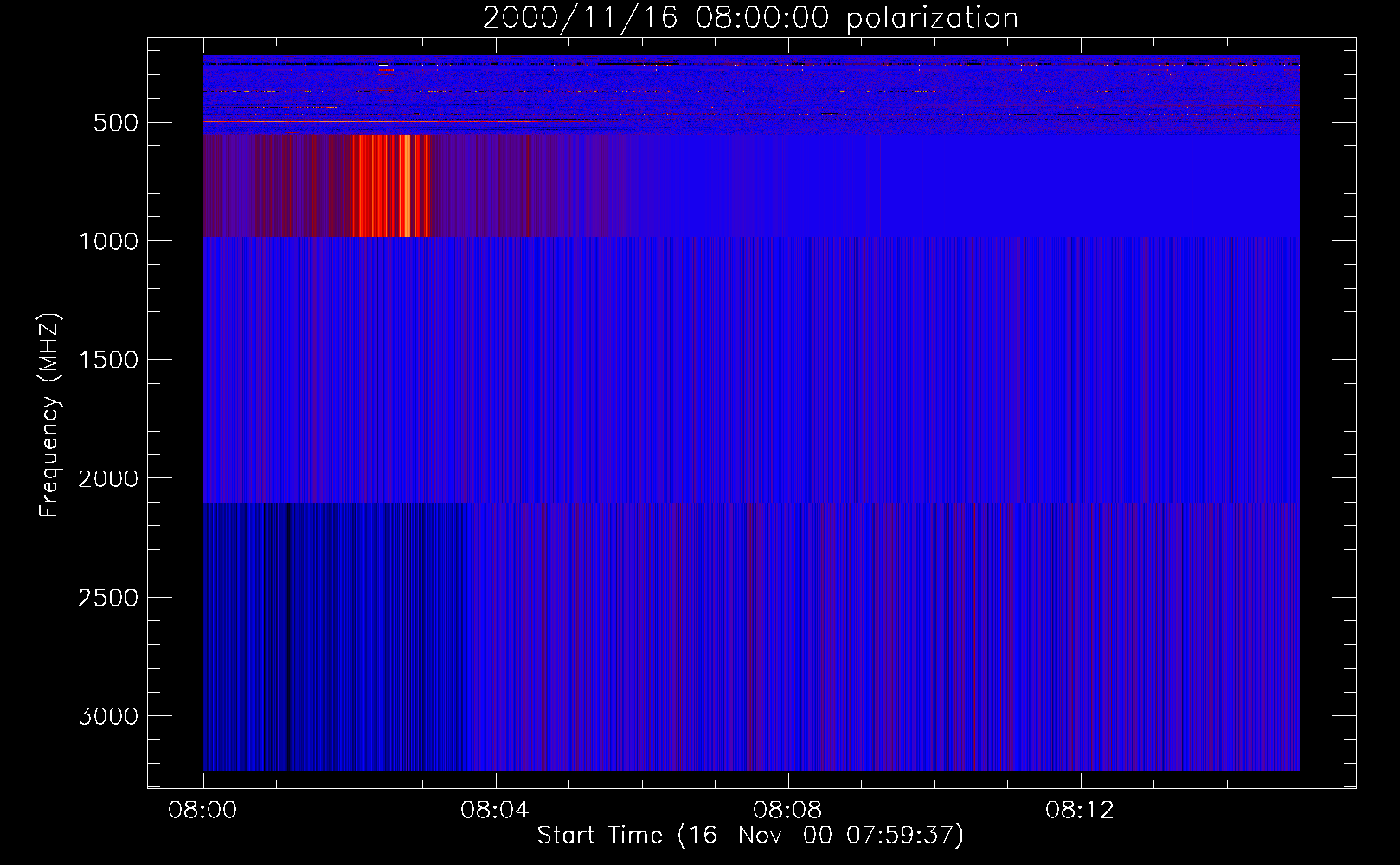This screenshot has height=865, width=1400.
Task: Select the '1000' frequency axis label
Action: click(x=108, y=241)
